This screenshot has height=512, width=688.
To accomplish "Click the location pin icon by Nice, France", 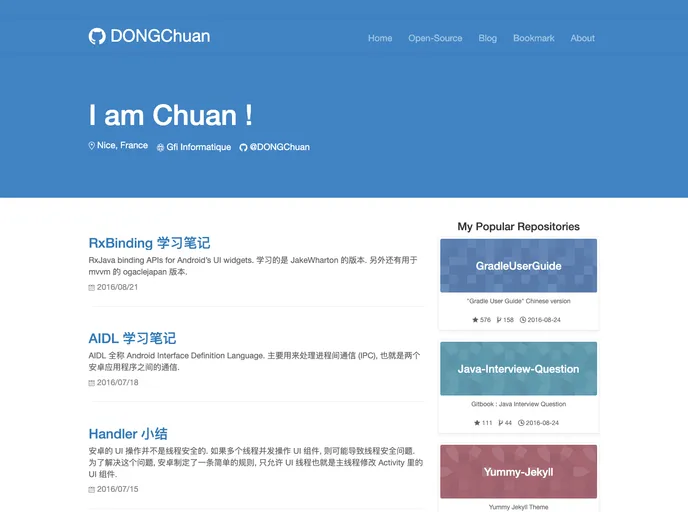I will coord(92,146).
